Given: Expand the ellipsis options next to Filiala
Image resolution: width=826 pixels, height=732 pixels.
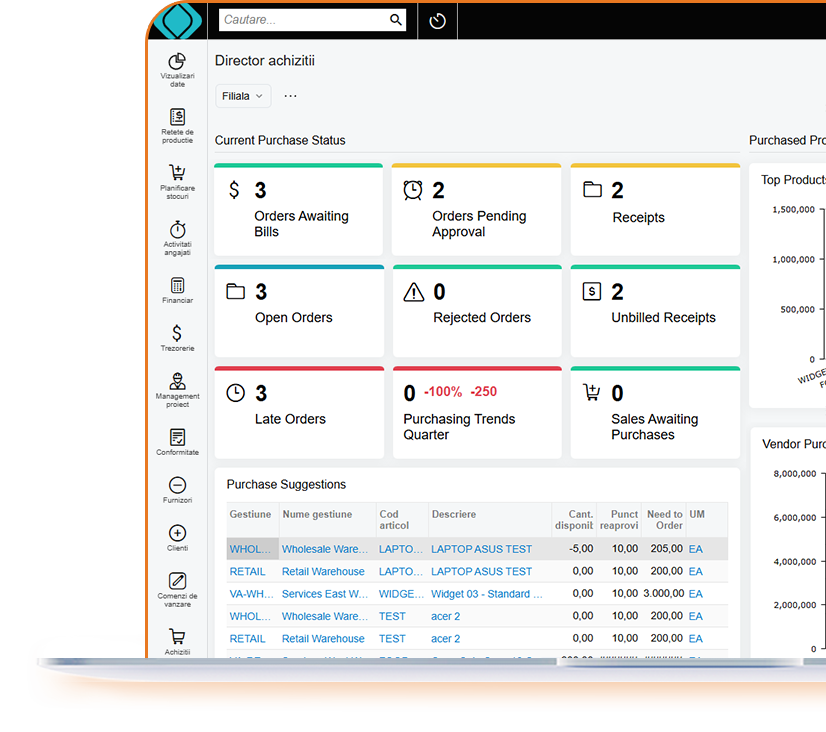Looking at the screenshot, I should pos(289,95).
